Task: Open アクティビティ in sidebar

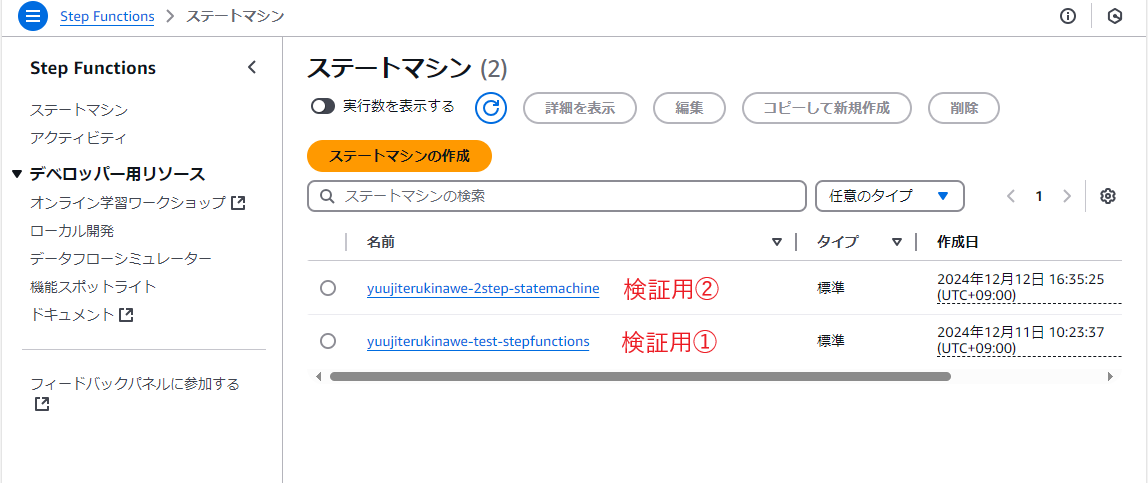Action: click(79, 138)
